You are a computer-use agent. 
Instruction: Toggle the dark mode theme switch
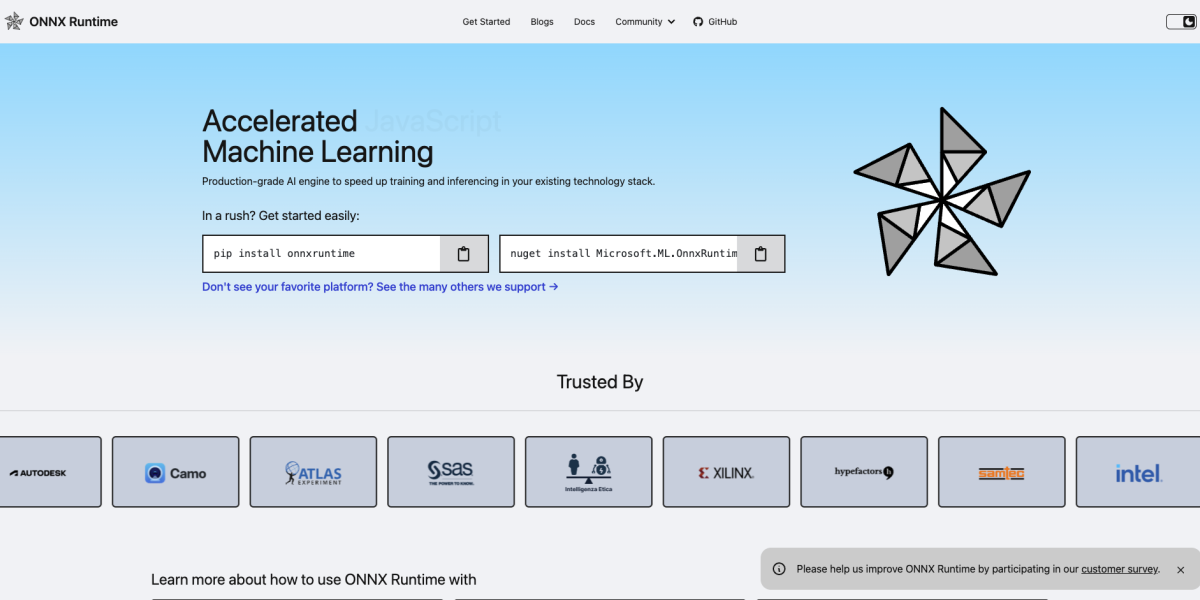click(1180, 22)
